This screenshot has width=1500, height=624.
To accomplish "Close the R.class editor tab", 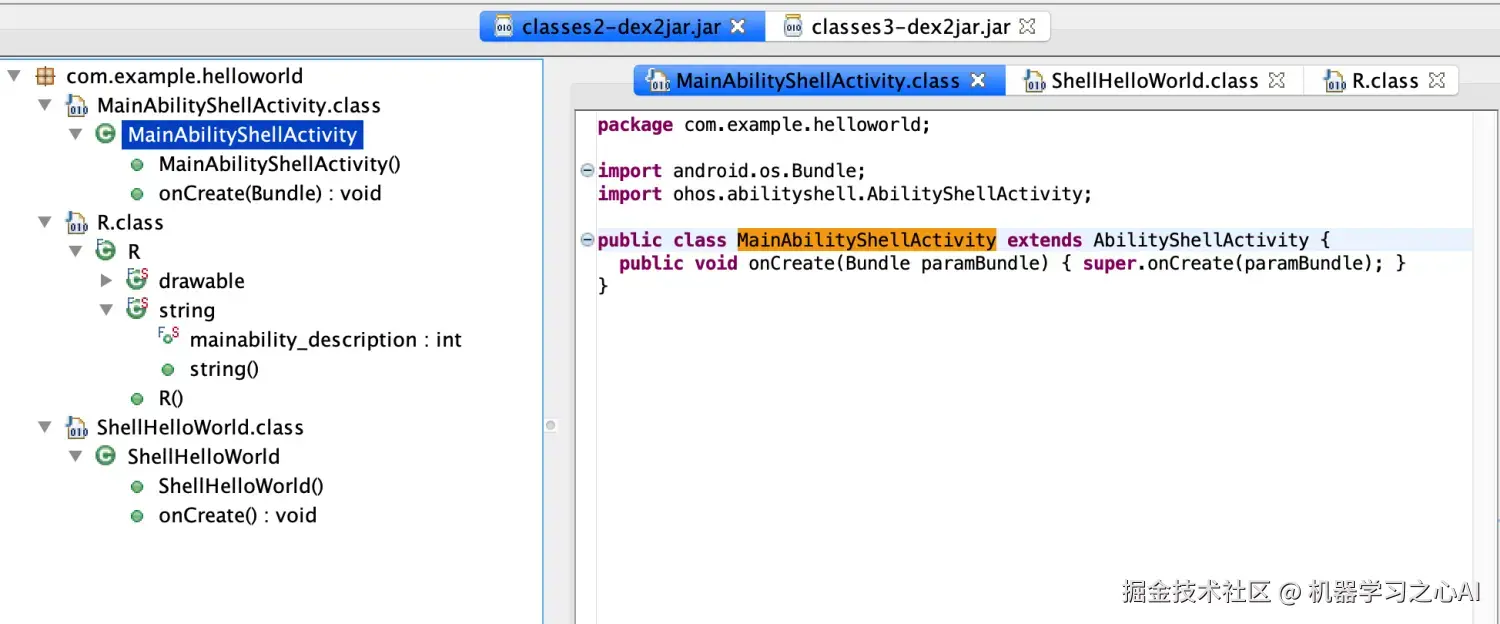I will [x=1437, y=80].
